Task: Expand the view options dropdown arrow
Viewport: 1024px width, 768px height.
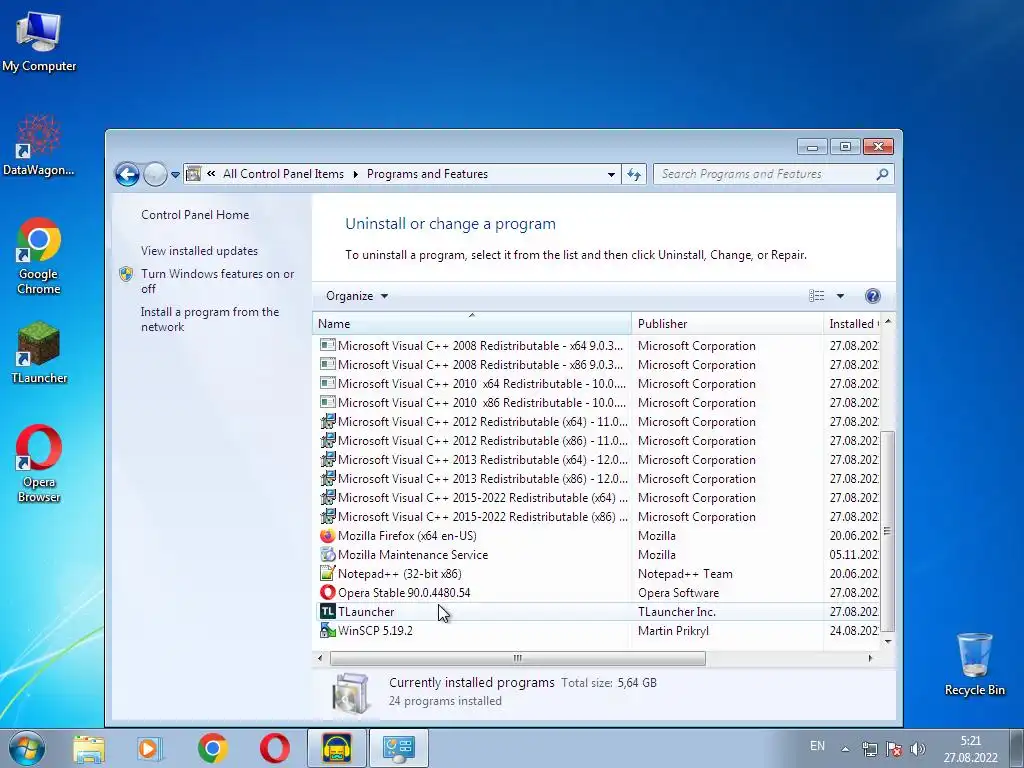Action: [x=840, y=296]
